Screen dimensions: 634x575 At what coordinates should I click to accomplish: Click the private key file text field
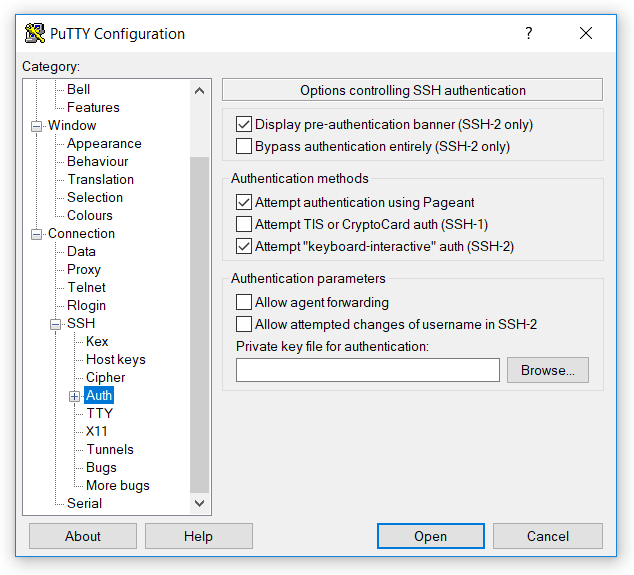pos(367,370)
